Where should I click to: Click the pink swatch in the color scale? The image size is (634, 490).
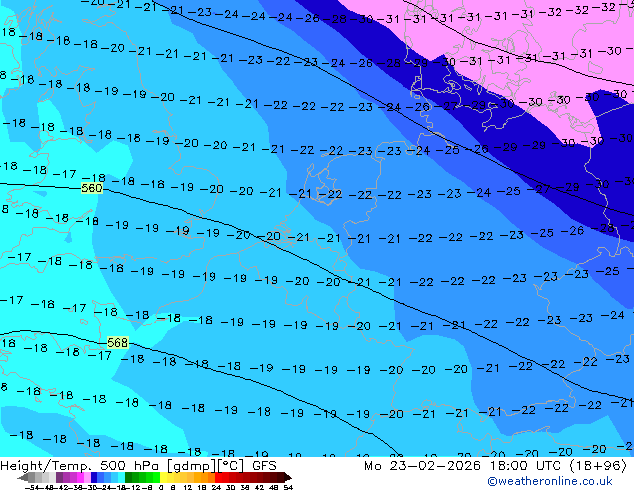coord(87,477)
